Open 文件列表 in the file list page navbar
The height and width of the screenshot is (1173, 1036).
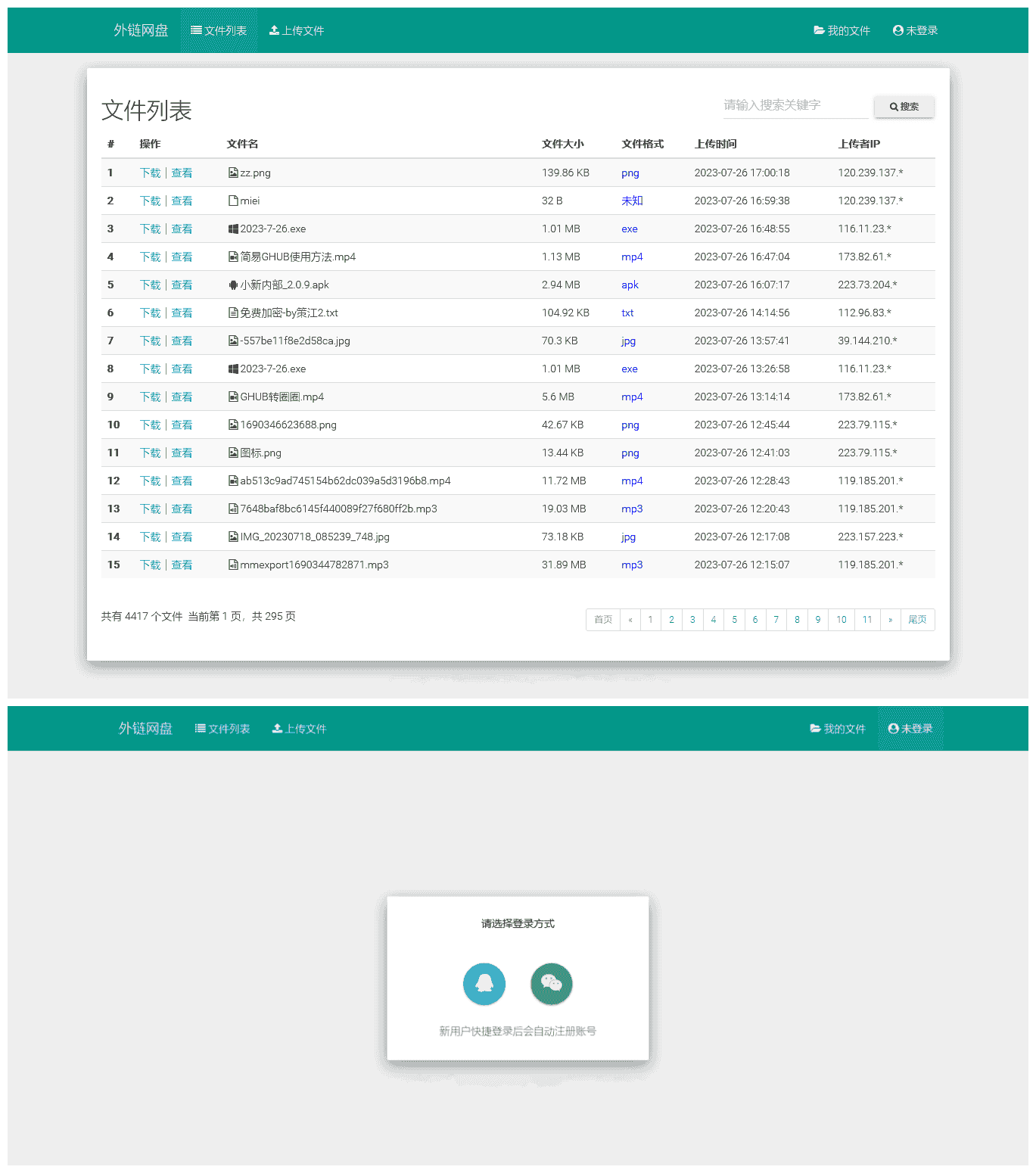(219, 30)
